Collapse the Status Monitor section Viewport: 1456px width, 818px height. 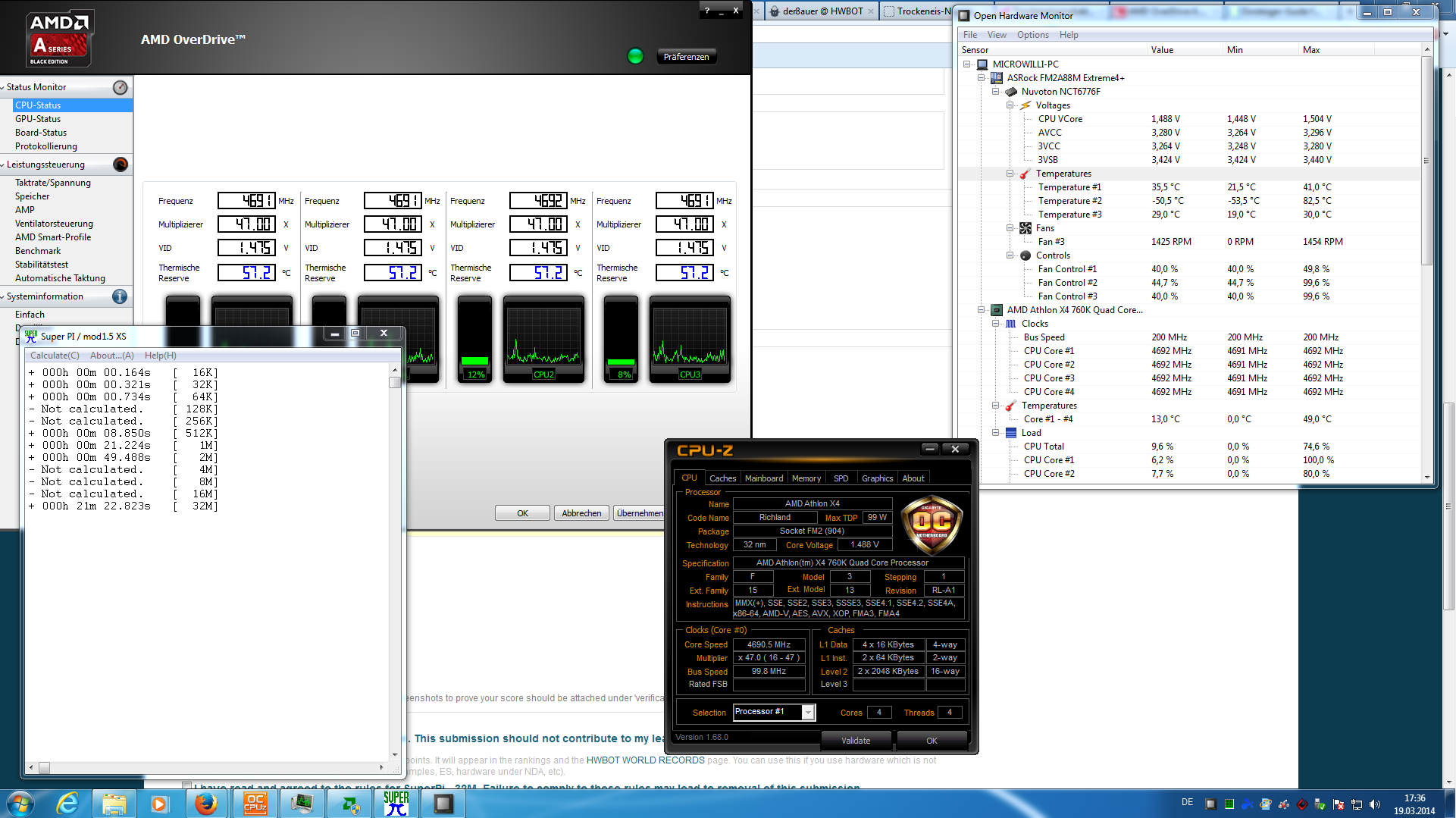pyautogui.click(x=2, y=88)
